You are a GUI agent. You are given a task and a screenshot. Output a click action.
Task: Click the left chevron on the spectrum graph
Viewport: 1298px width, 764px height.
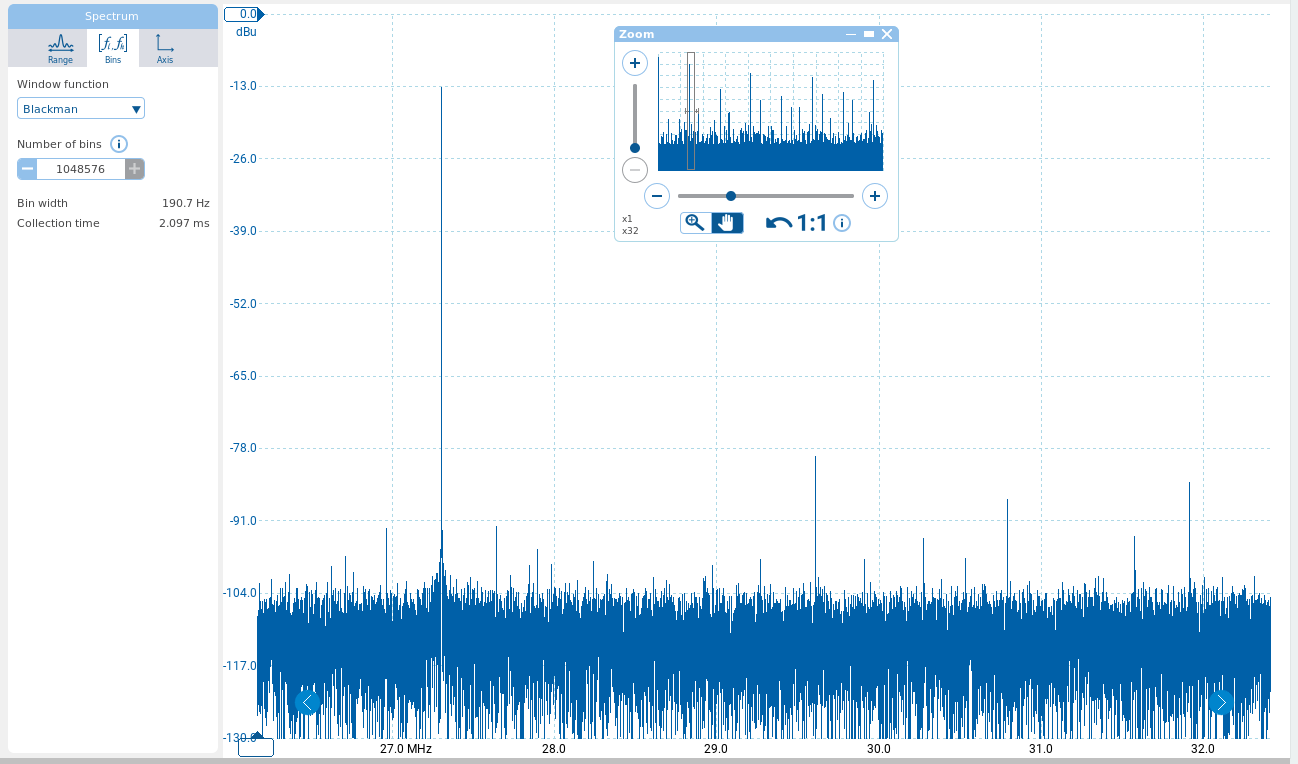(x=307, y=702)
